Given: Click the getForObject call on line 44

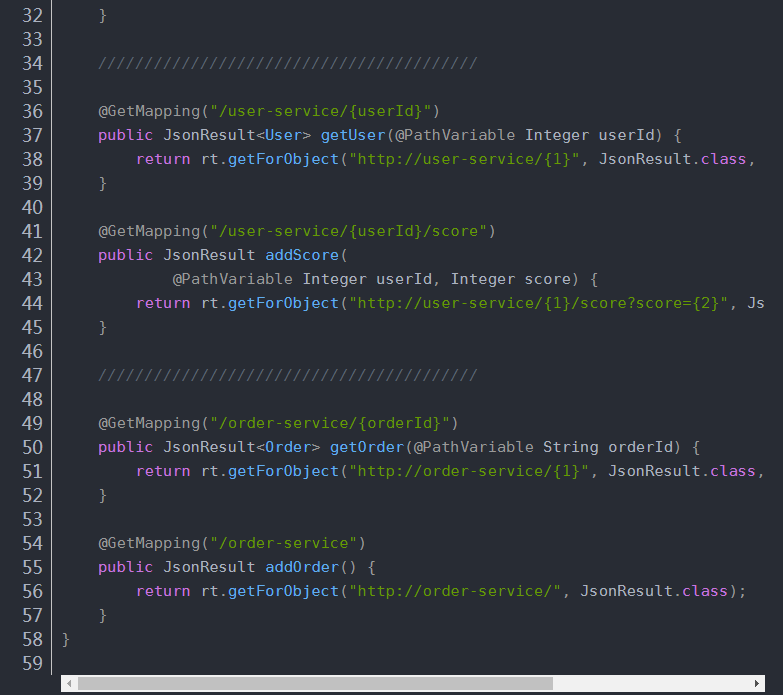Looking at the screenshot, I should [x=283, y=303].
